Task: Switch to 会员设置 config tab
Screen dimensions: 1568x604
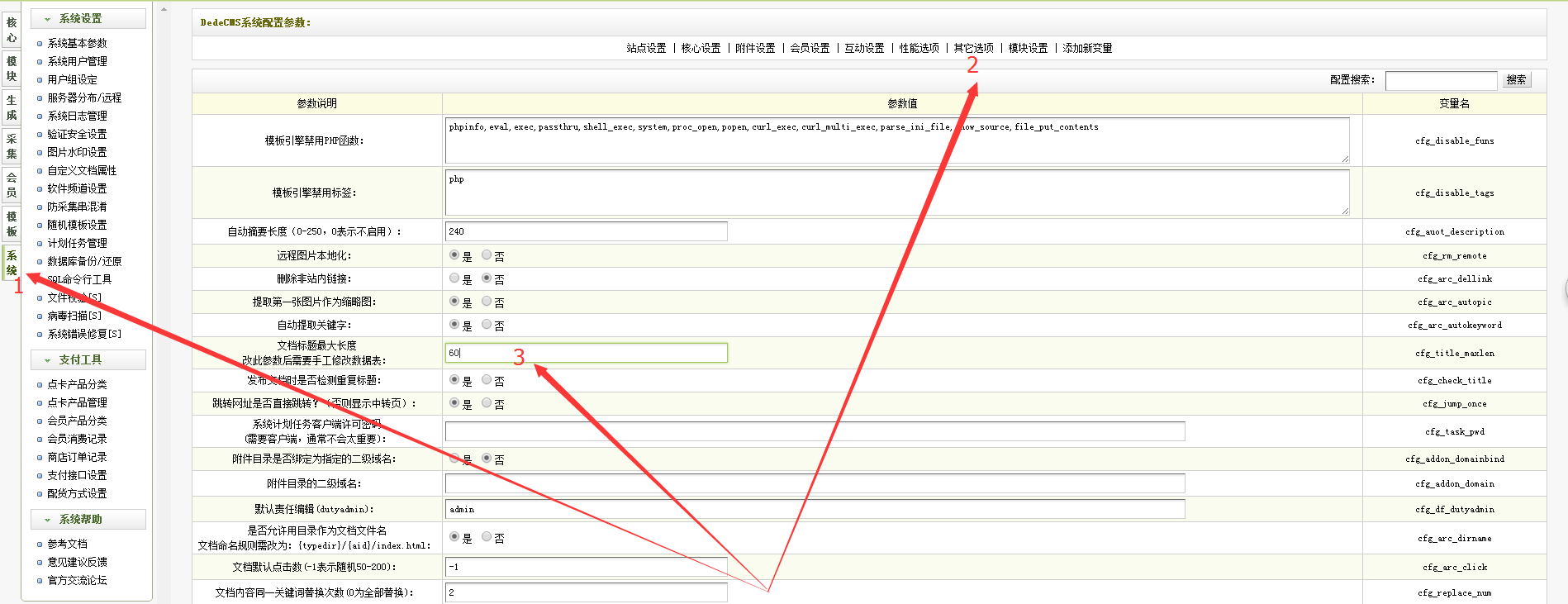Action: pyautogui.click(x=810, y=48)
